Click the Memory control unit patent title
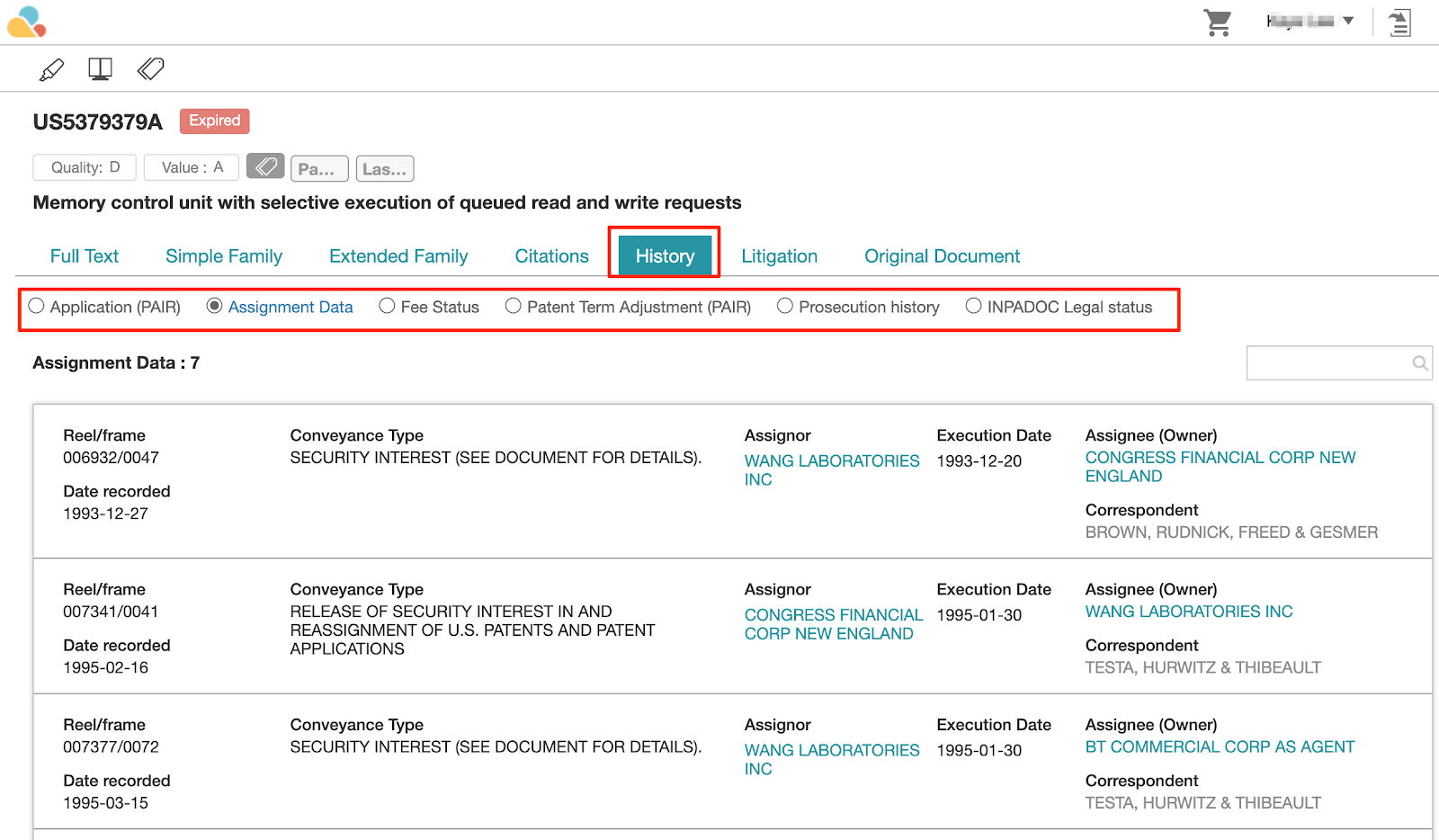1439x840 pixels. click(x=387, y=202)
